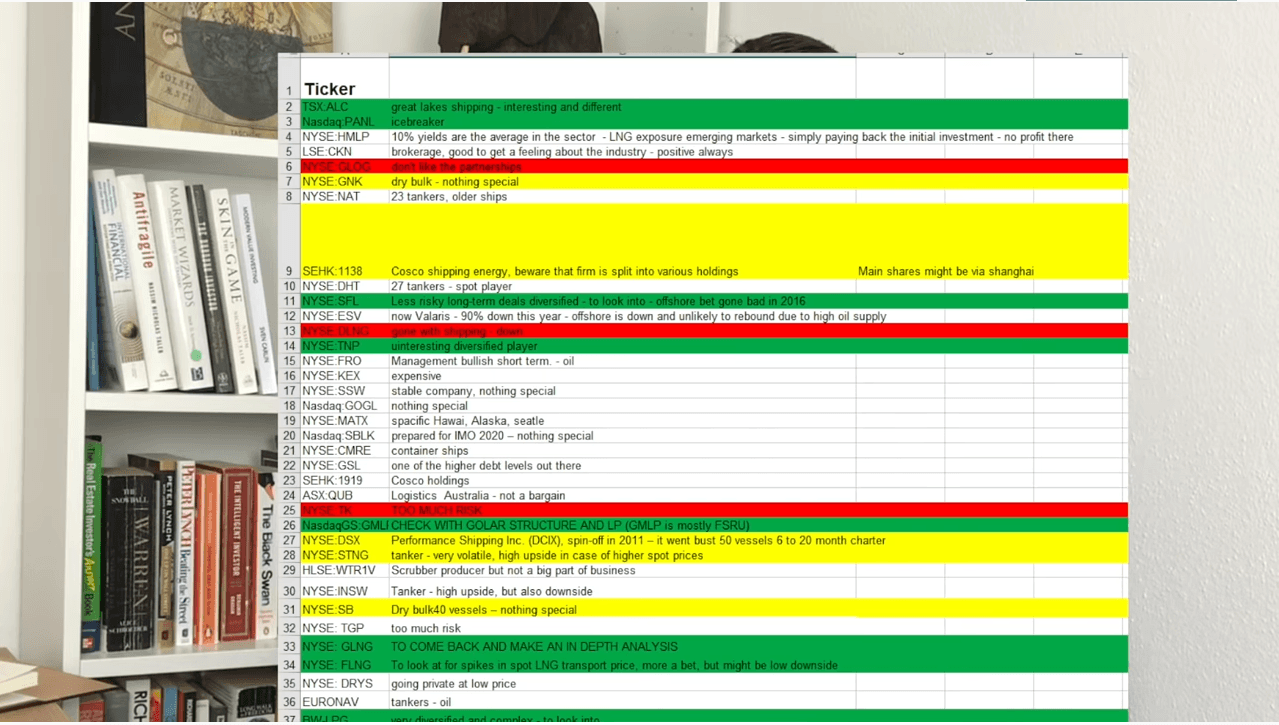Viewport: 1279px width, 725px height.
Task: Select the green NYSE:SFL ticker cell
Action: pos(329,301)
